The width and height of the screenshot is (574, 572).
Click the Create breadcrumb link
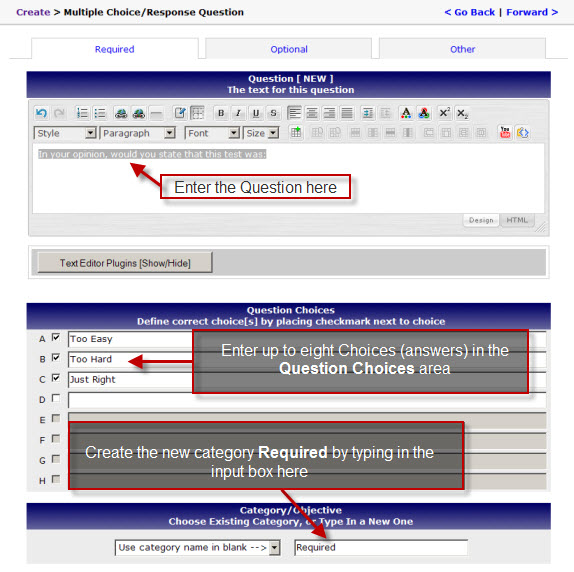33,12
